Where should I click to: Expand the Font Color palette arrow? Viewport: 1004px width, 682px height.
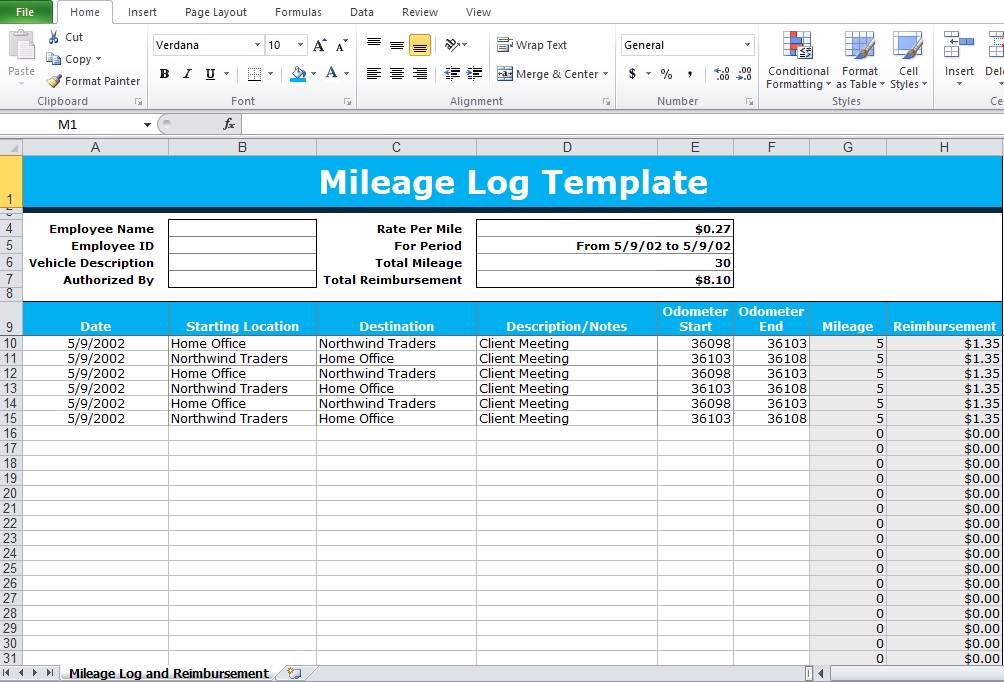click(346, 74)
